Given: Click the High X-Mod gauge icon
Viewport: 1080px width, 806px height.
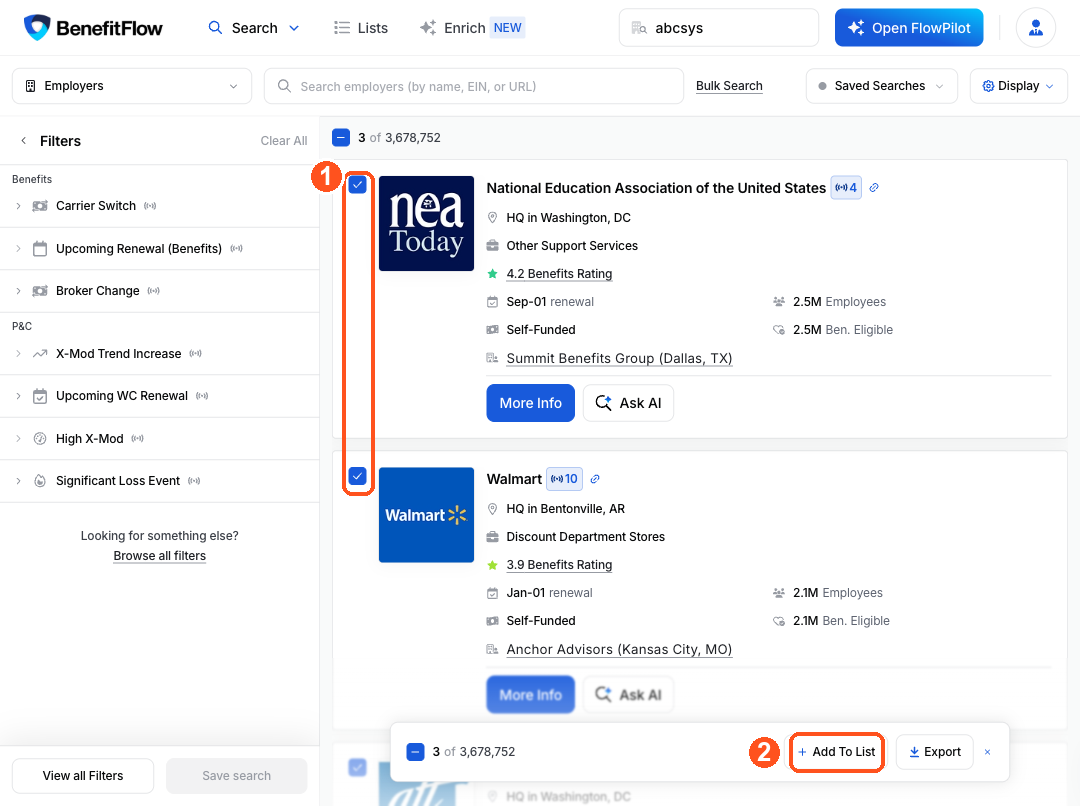Looking at the screenshot, I should [x=40, y=438].
